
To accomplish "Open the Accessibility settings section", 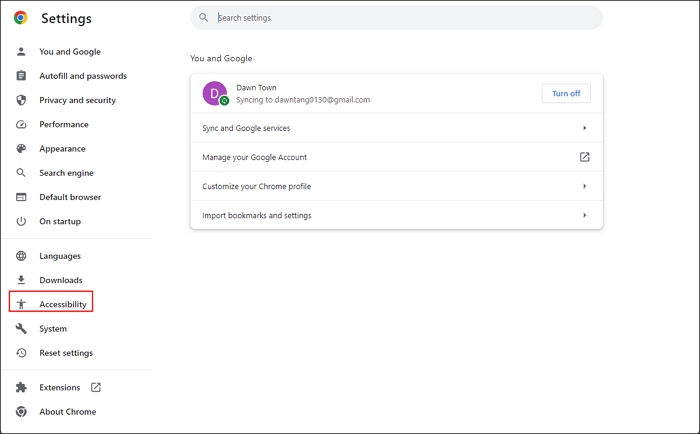I will 62,304.
